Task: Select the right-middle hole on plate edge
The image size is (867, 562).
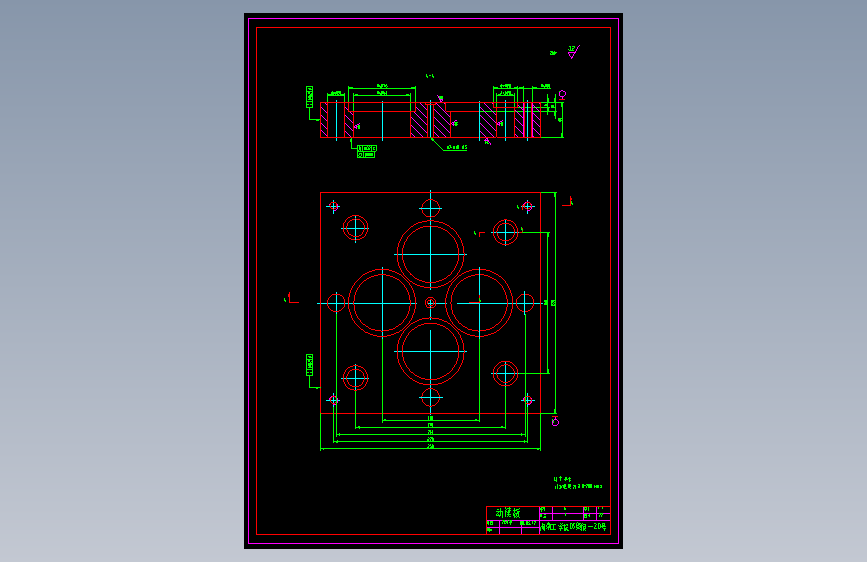Action: 525,303
